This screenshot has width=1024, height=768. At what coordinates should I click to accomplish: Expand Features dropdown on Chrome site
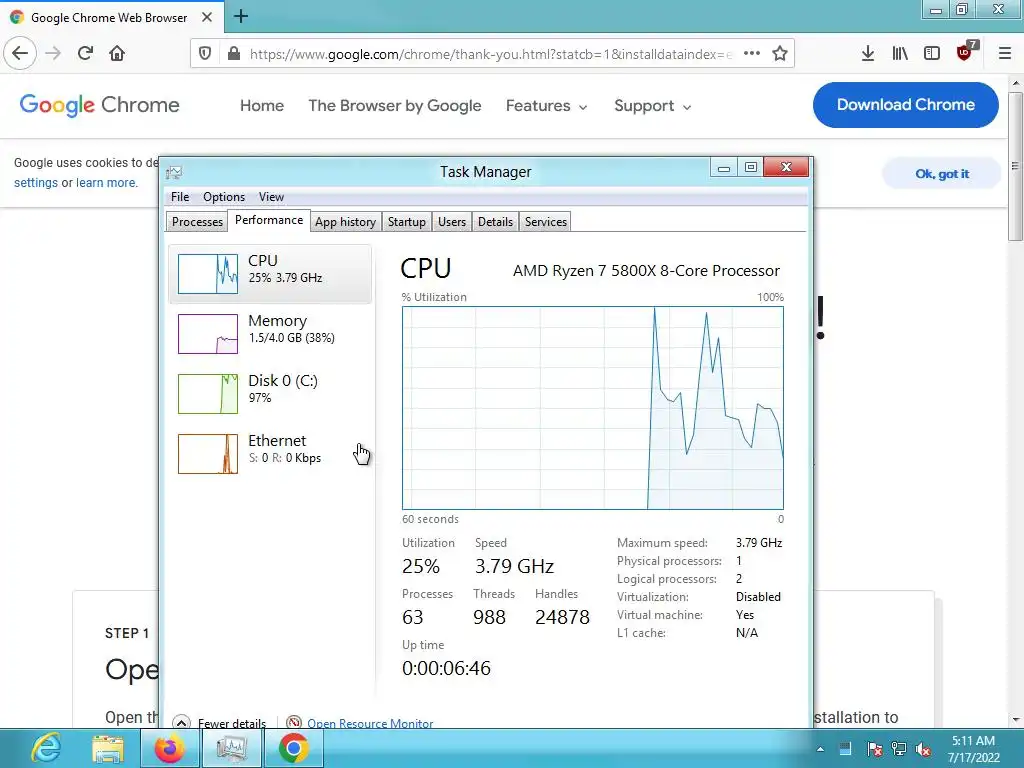546,106
